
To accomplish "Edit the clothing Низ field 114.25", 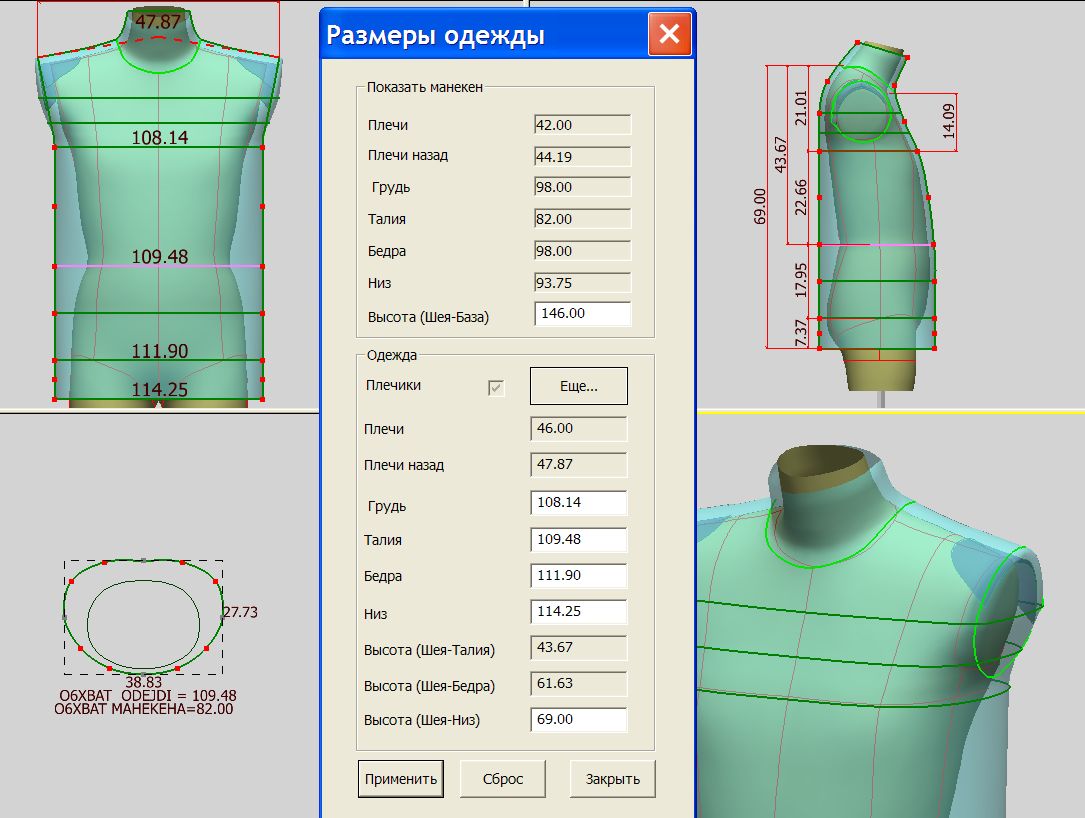I will point(578,611).
